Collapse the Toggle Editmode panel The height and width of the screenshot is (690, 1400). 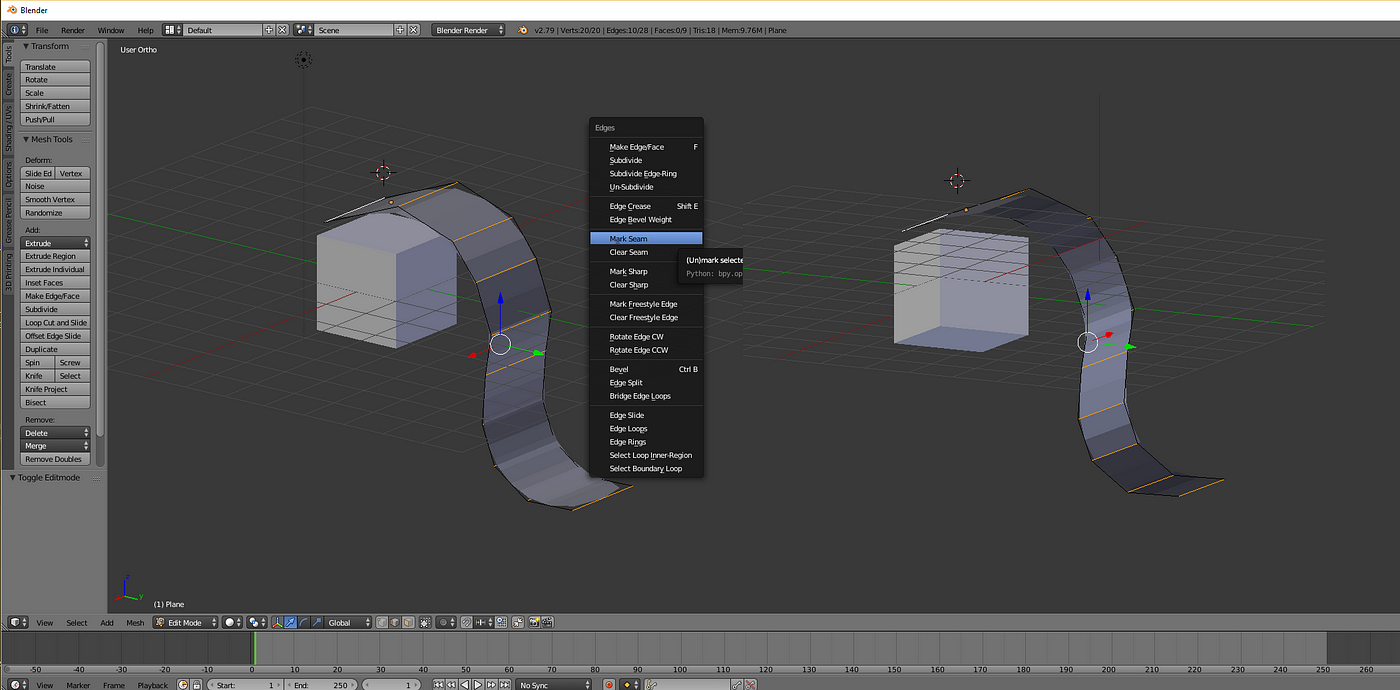[x=13, y=477]
